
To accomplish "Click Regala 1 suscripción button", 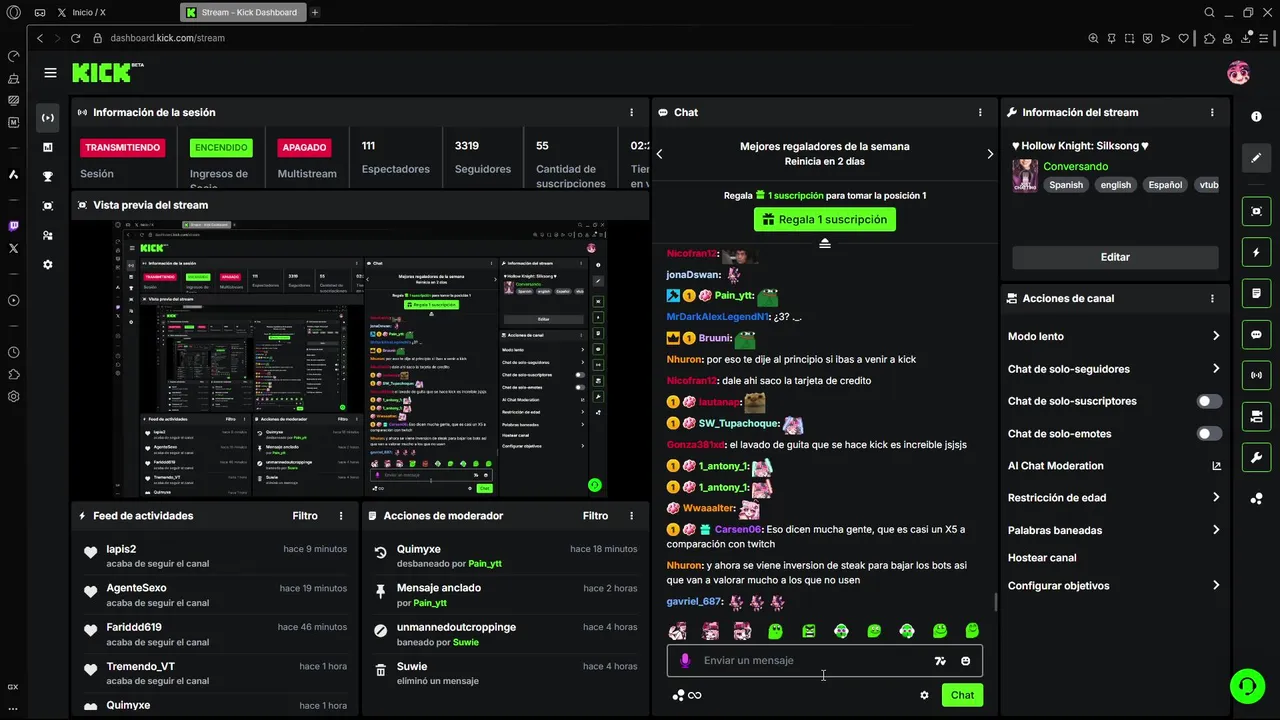I will point(825,219).
